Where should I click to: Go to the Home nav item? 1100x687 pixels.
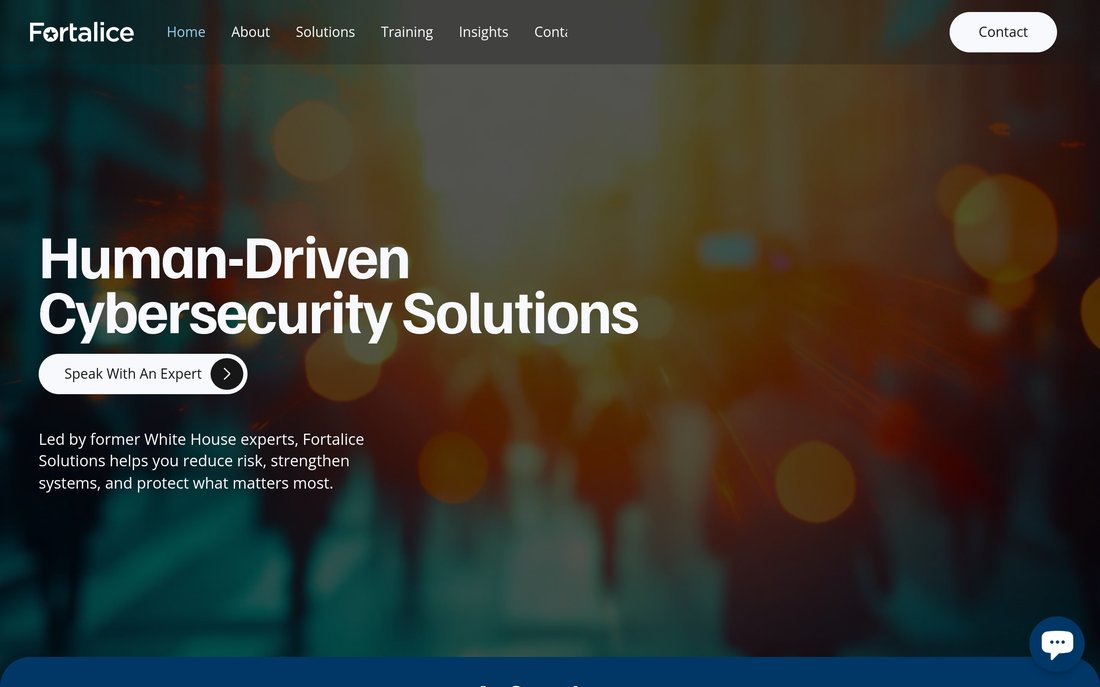pos(186,32)
